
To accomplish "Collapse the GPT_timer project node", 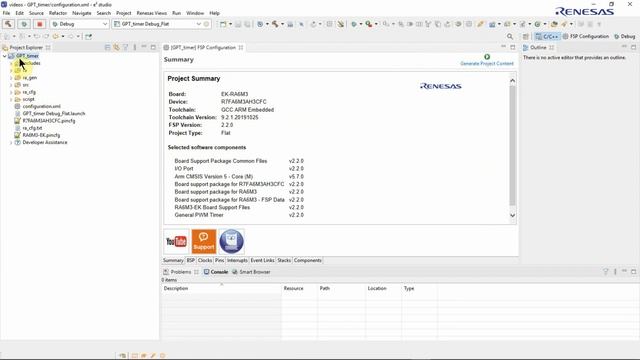I will pos(4,56).
